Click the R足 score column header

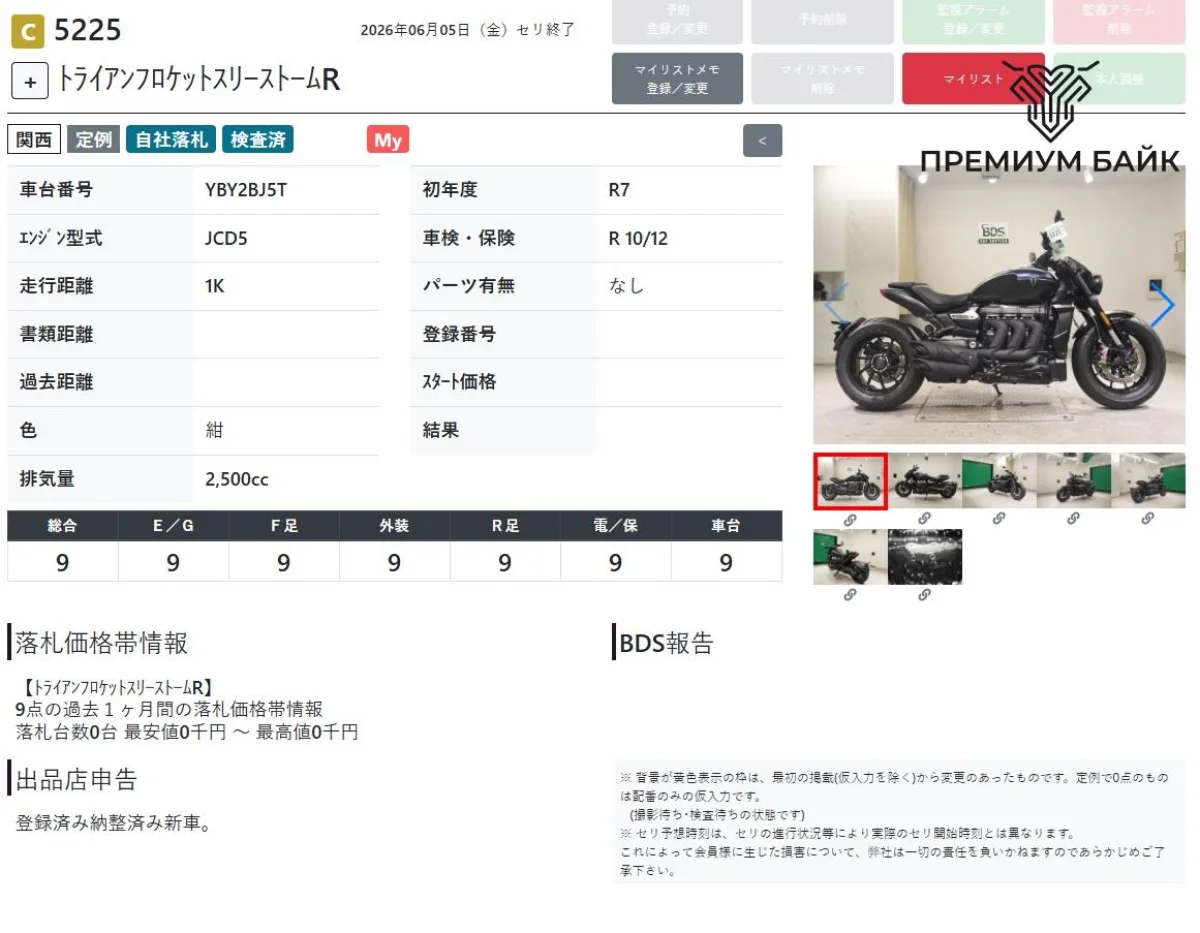[x=505, y=526]
